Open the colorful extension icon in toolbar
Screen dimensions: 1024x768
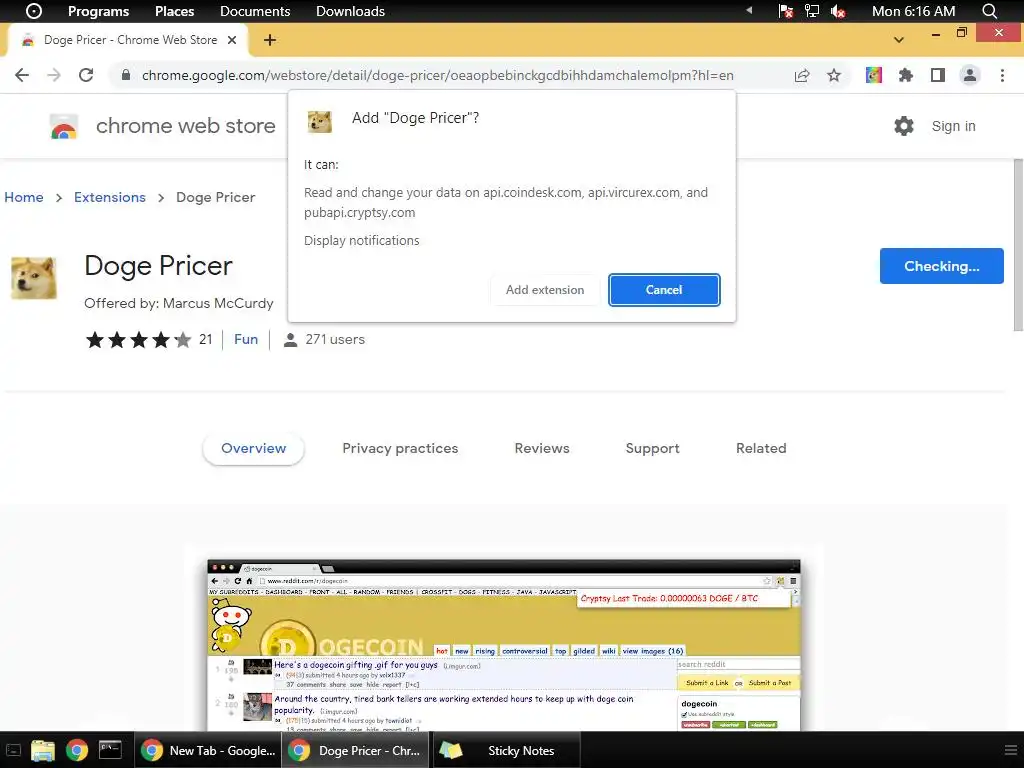(x=874, y=75)
